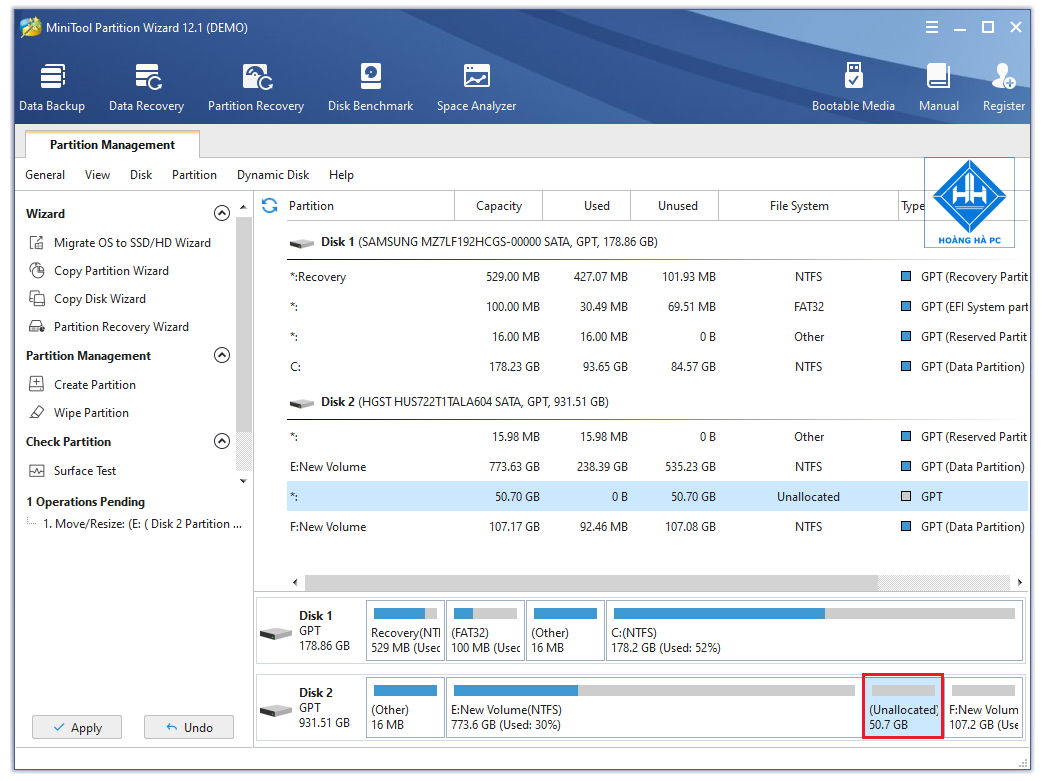
Task: Open the Dynamic Disk menu
Action: (x=272, y=174)
